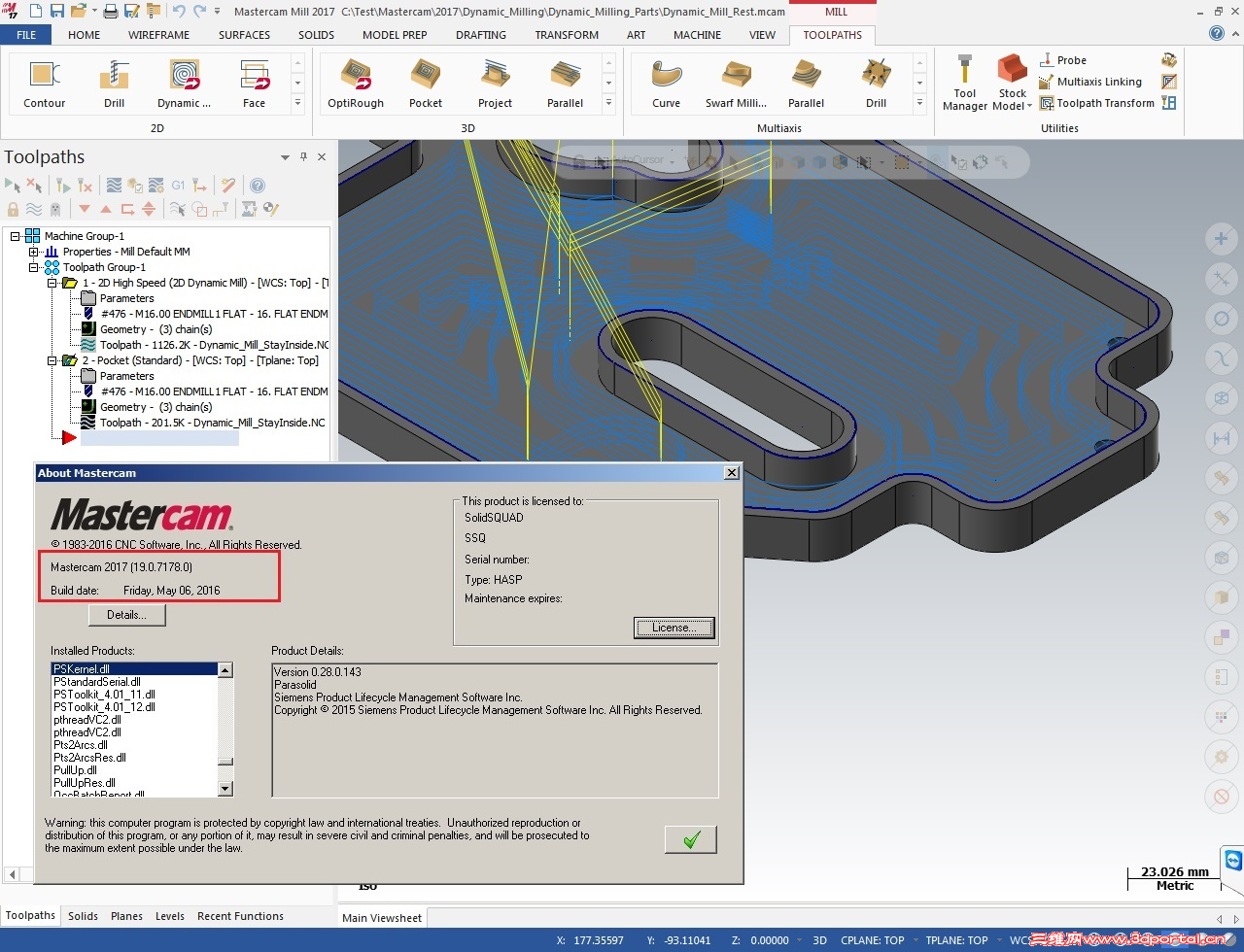Viewport: 1244px width, 952px height.
Task: Move the insert arrow up one item
Action: click(x=106, y=209)
